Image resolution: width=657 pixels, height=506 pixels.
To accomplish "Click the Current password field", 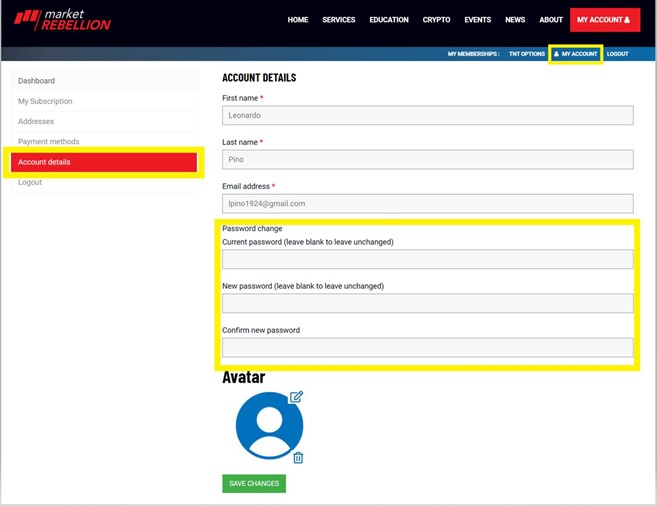I will (427, 260).
